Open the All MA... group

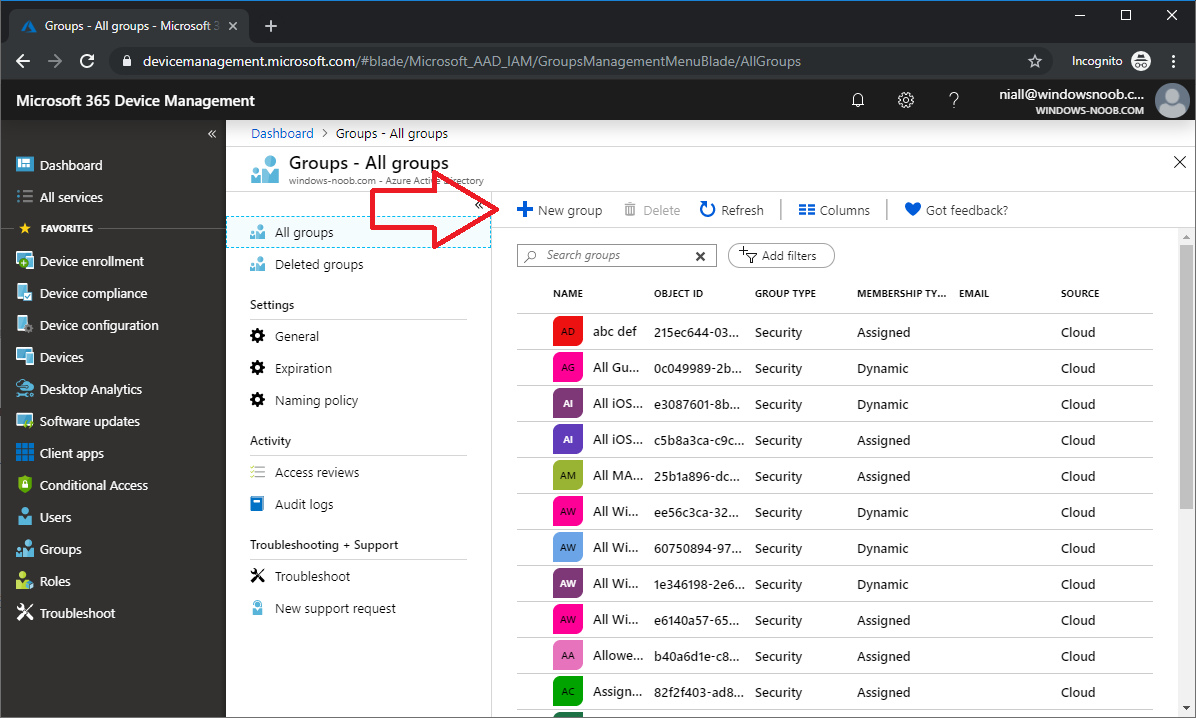(618, 475)
